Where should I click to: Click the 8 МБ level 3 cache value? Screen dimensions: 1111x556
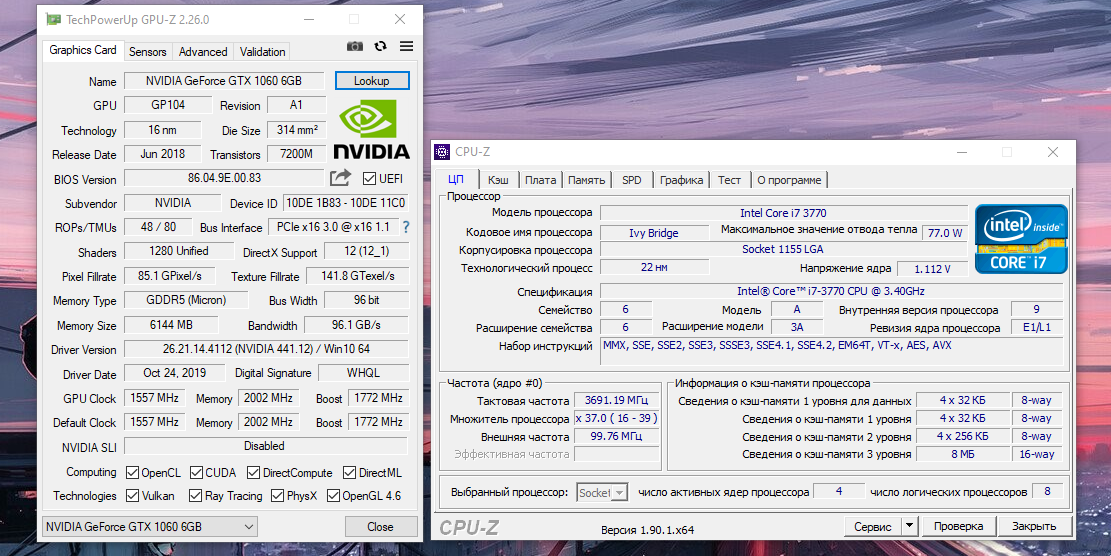[x=963, y=455]
